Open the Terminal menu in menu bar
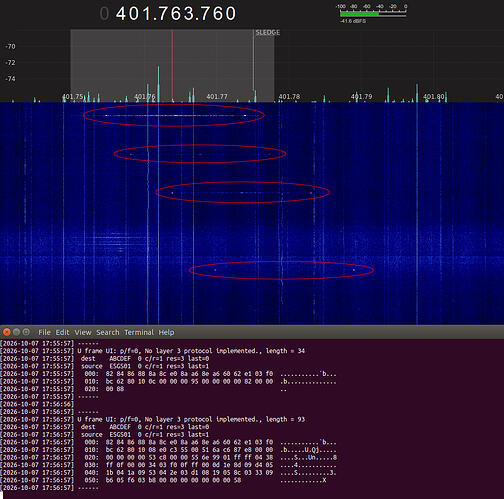The width and height of the screenshot is (504, 499). [139, 332]
